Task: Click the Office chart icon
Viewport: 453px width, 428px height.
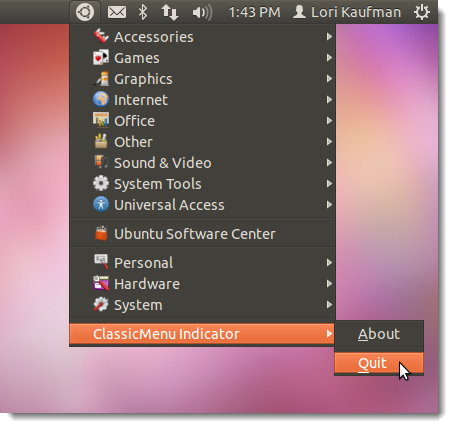Action: point(101,121)
